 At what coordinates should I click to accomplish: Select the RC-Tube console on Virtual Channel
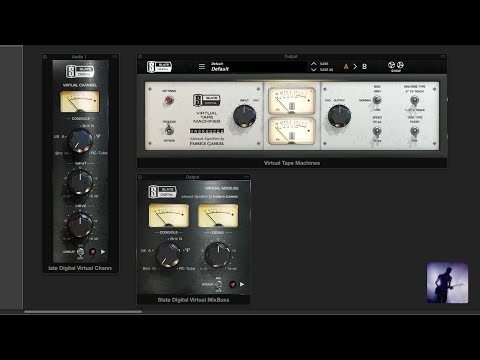99,153
